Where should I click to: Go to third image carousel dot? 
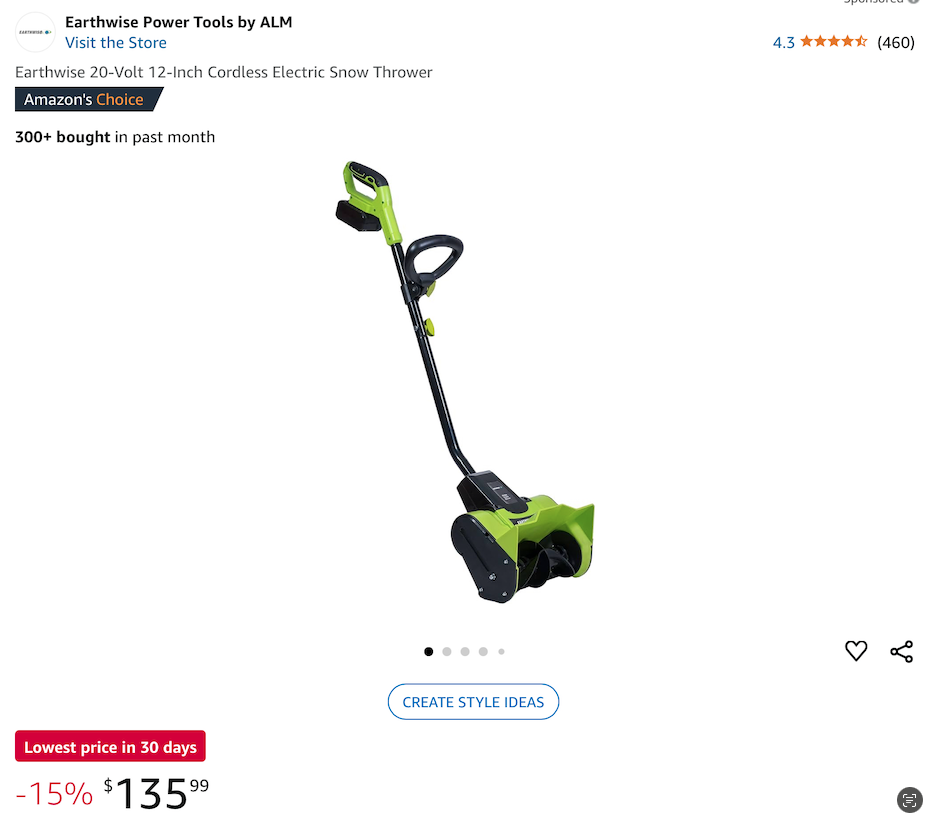pos(465,651)
